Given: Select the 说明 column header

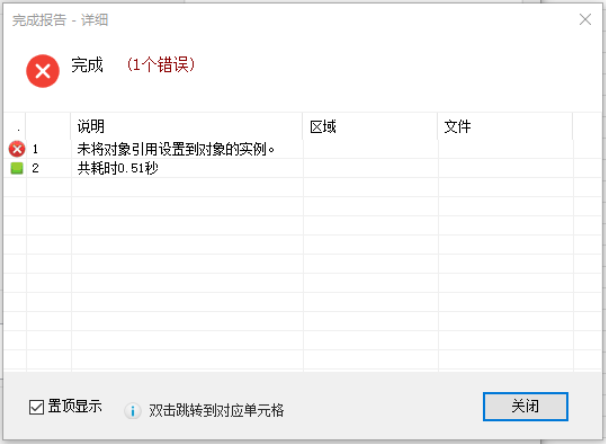Looking at the screenshot, I should coord(187,126).
